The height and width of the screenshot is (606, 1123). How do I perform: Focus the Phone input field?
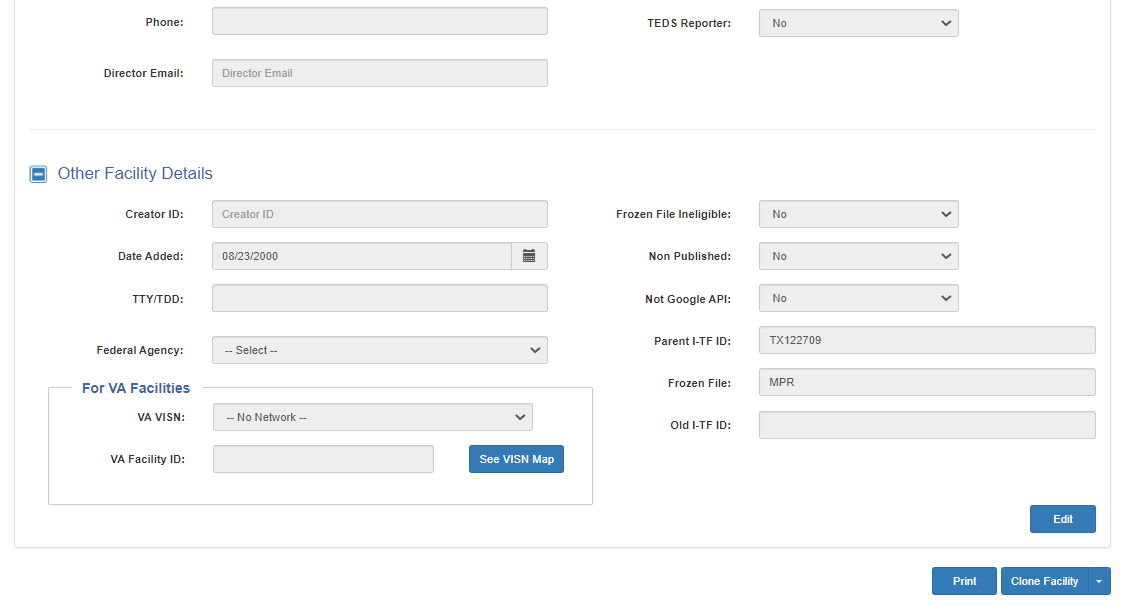379,21
